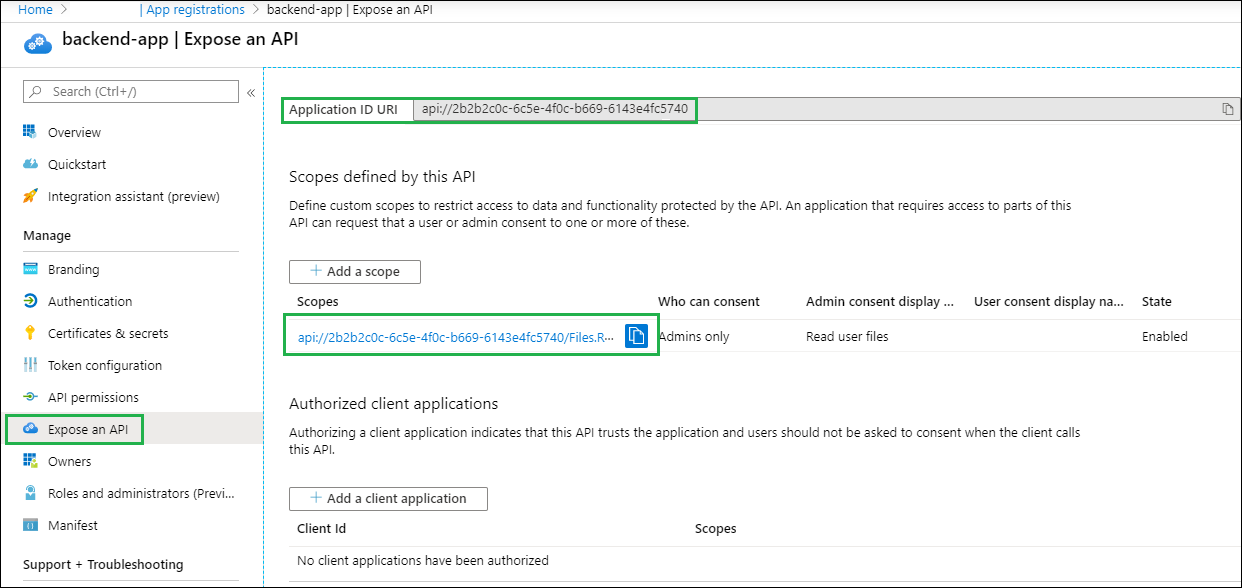Image resolution: width=1242 pixels, height=588 pixels.
Task: Copy the Application ID URI
Action: click(1227, 108)
